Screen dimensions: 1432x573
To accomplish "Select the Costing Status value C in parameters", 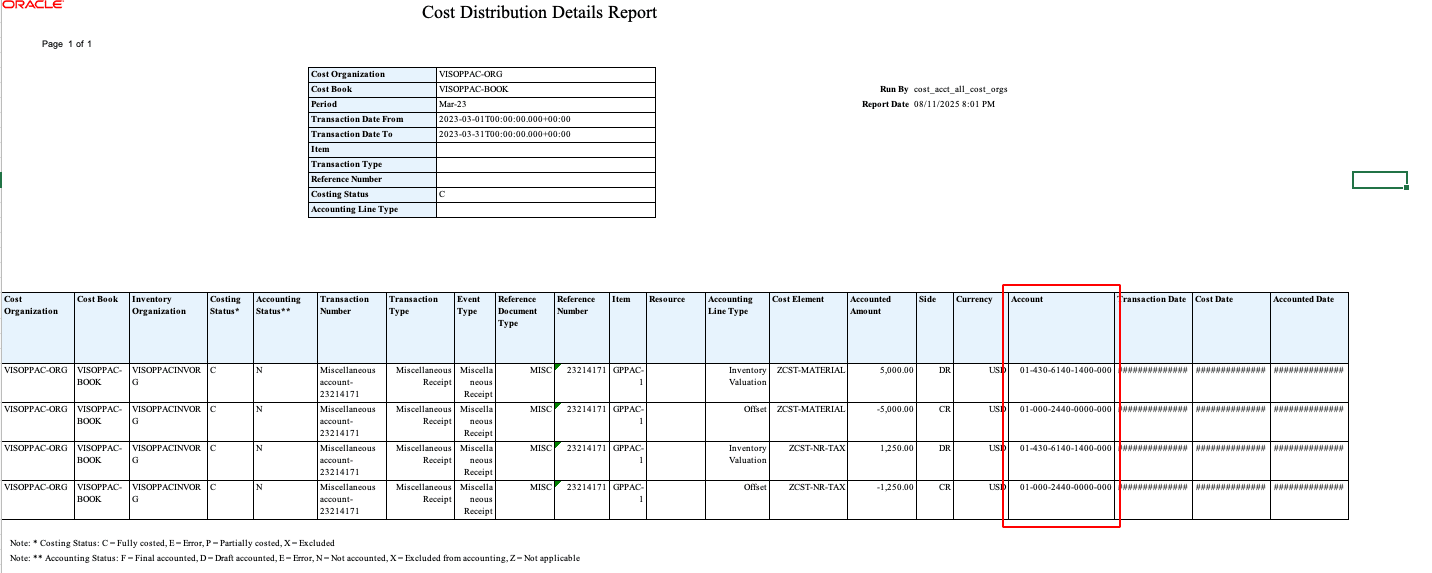I will coord(546,194).
